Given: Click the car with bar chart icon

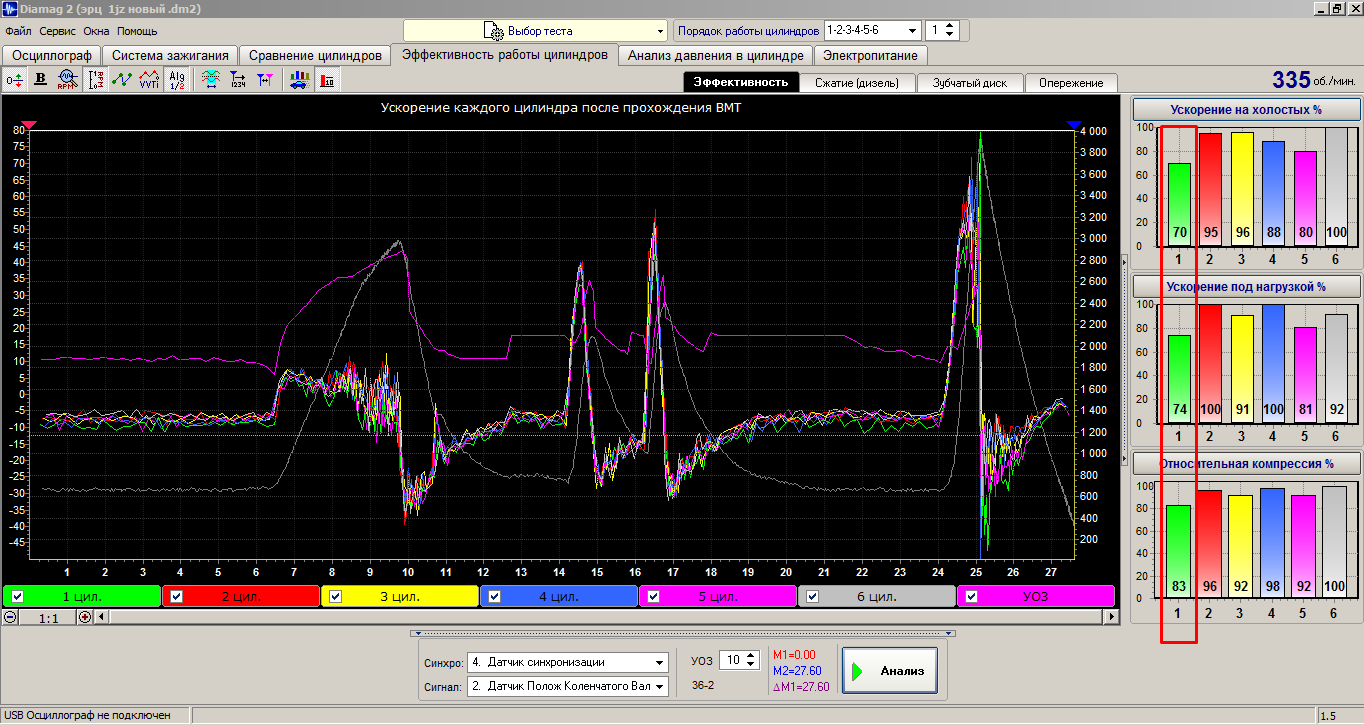Looking at the screenshot, I should [299, 80].
